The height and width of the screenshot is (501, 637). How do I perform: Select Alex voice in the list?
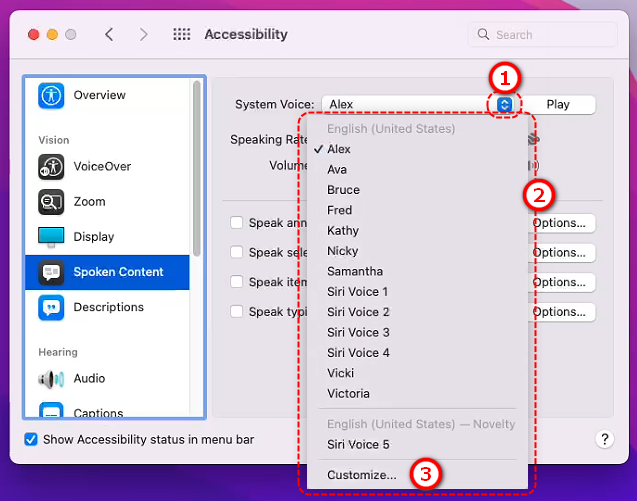click(x=417, y=149)
